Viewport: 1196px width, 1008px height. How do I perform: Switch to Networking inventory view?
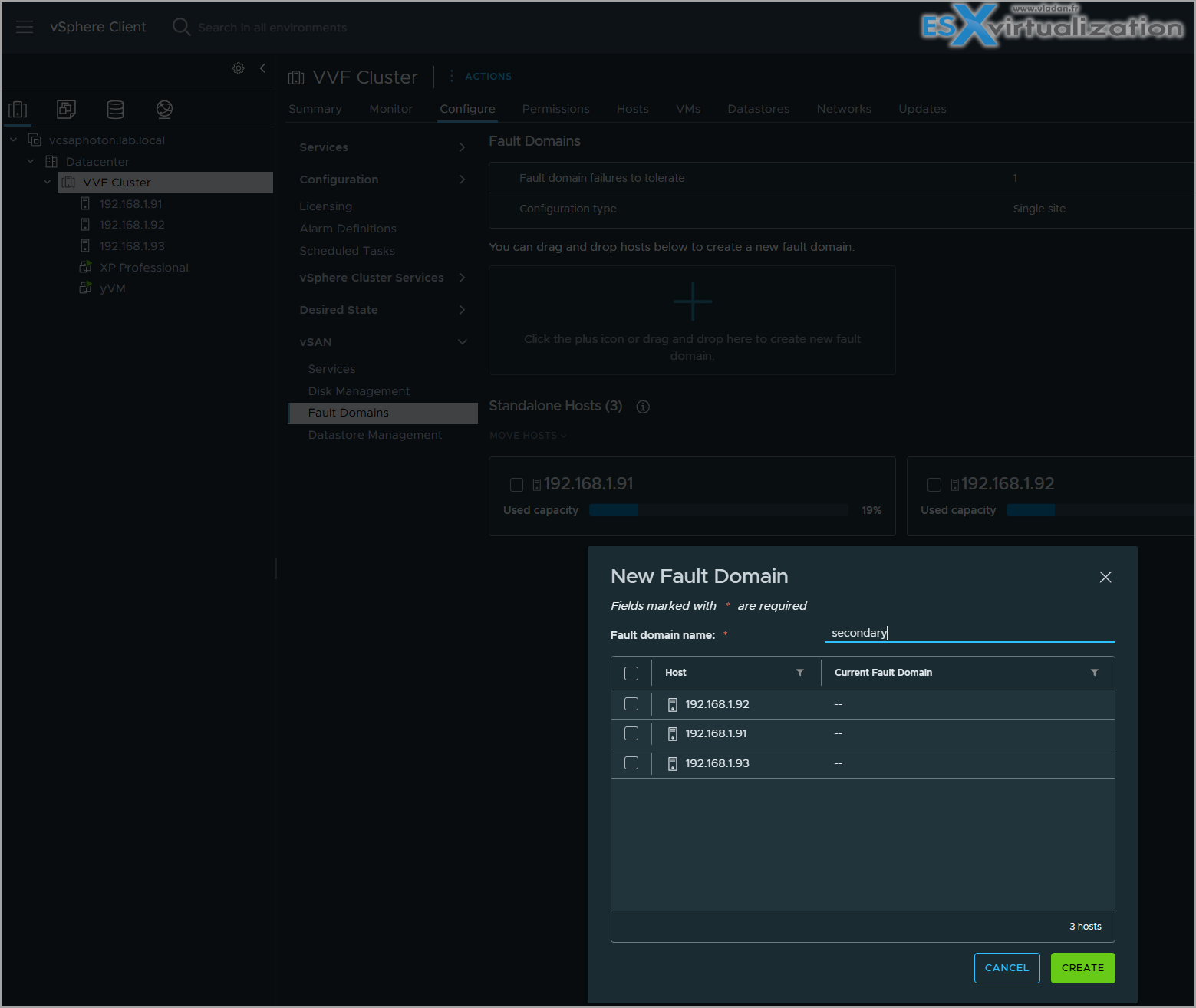[x=164, y=110]
